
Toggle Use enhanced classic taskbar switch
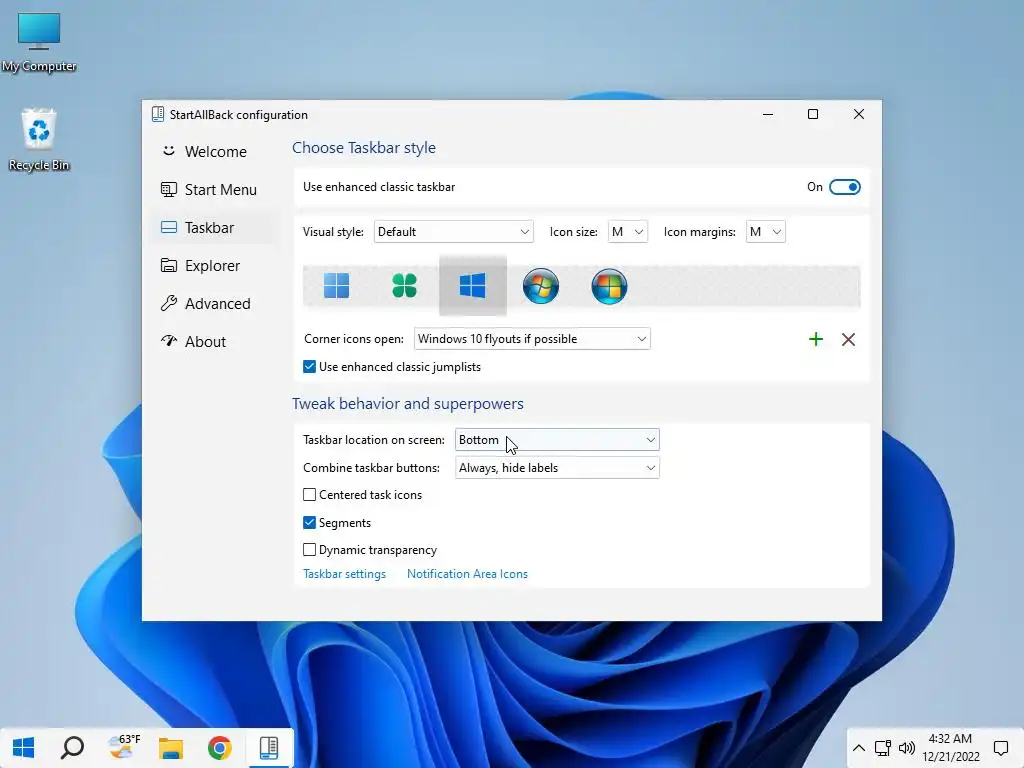[844, 187]
